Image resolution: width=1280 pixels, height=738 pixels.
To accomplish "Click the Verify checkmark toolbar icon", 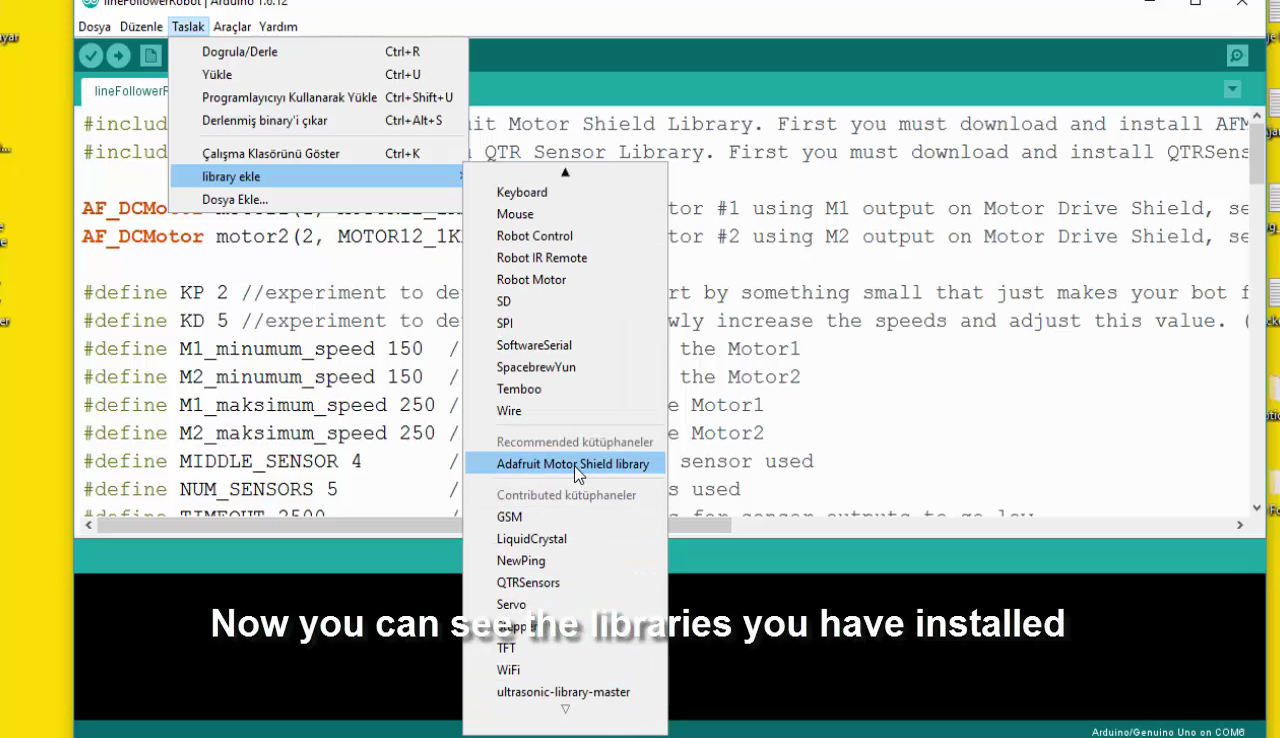I will point(91,56).
